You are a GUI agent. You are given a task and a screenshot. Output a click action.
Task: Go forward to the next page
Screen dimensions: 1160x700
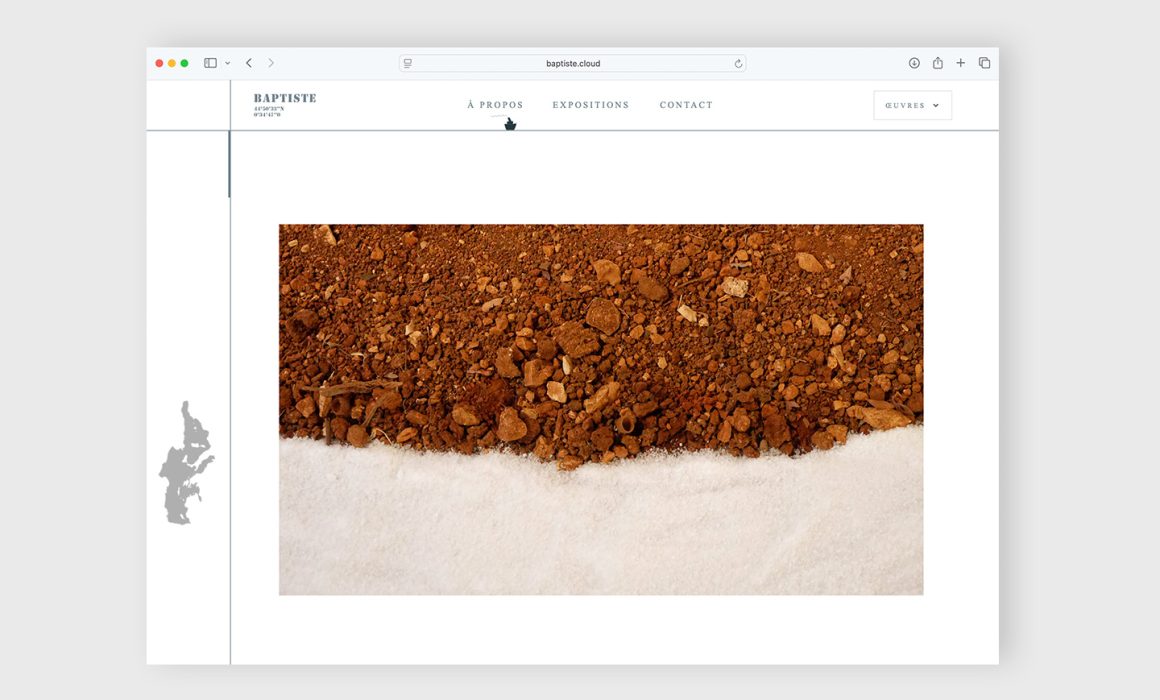pyautogui.click(x=271, y=63)
